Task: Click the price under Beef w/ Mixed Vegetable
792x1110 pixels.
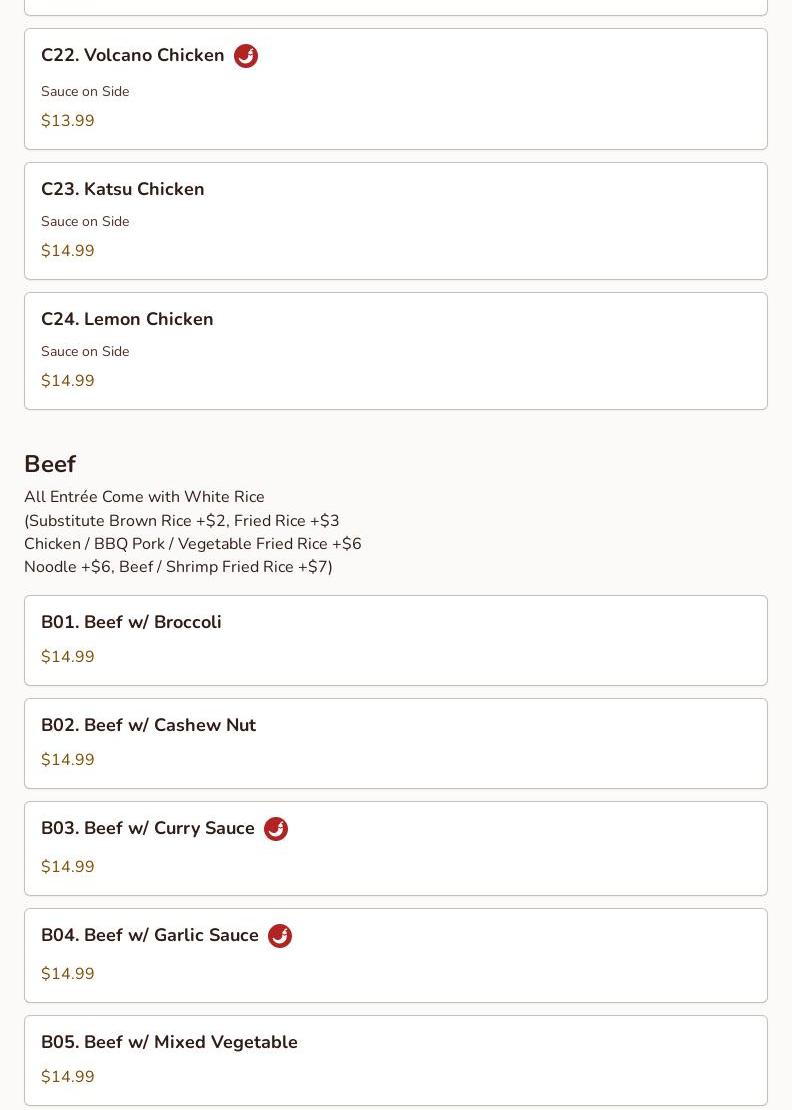Action: (68, 1077)
